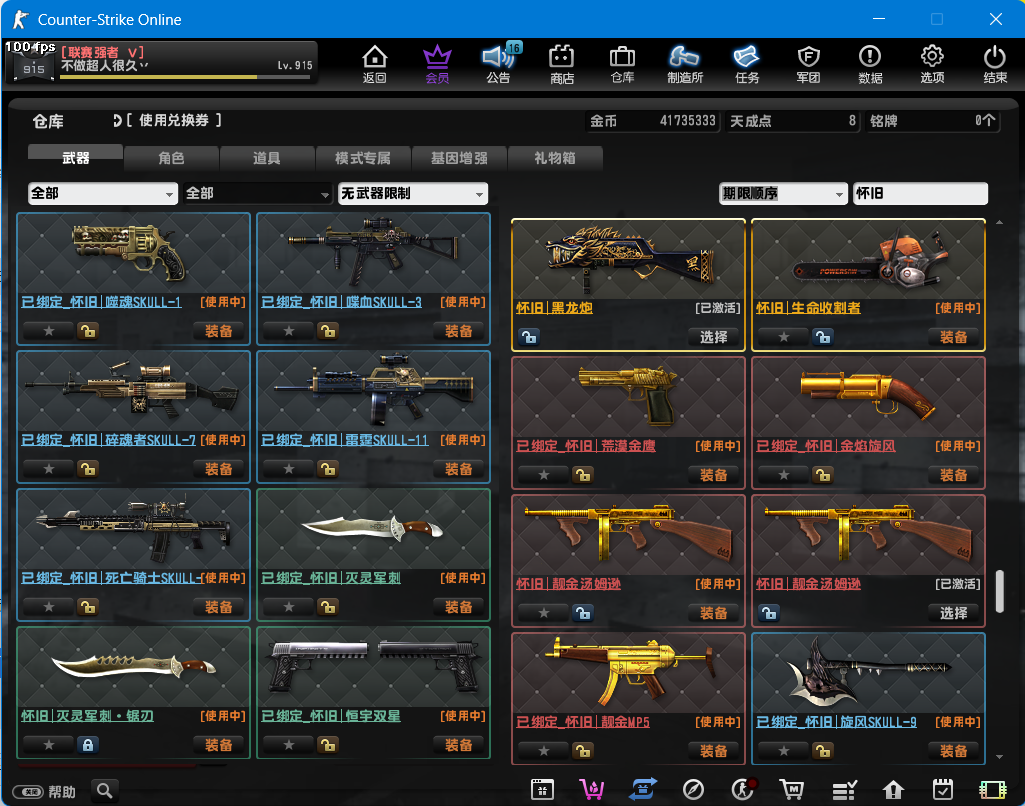Open the blue gift exchange arrows icon
Image resolution: width=1025 pixels, height=806 pixels.
coord(643,790)
